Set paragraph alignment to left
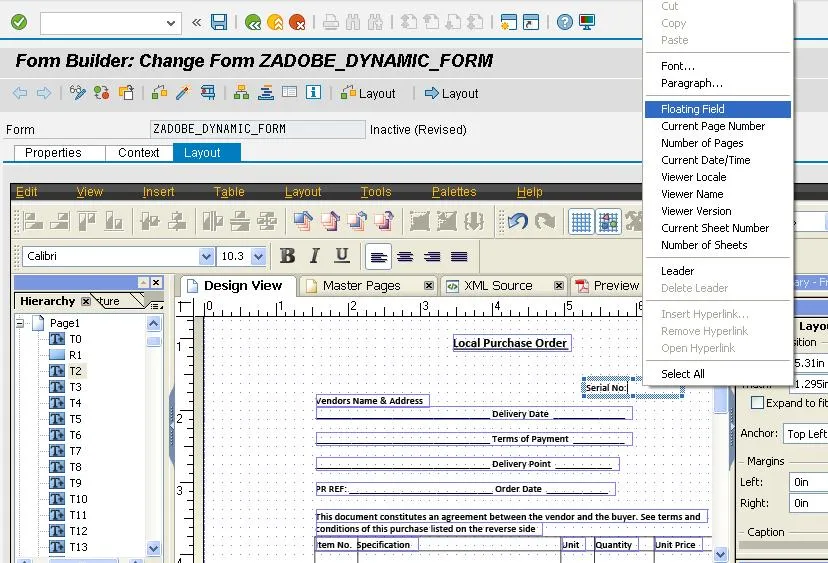 coord(378,257)
